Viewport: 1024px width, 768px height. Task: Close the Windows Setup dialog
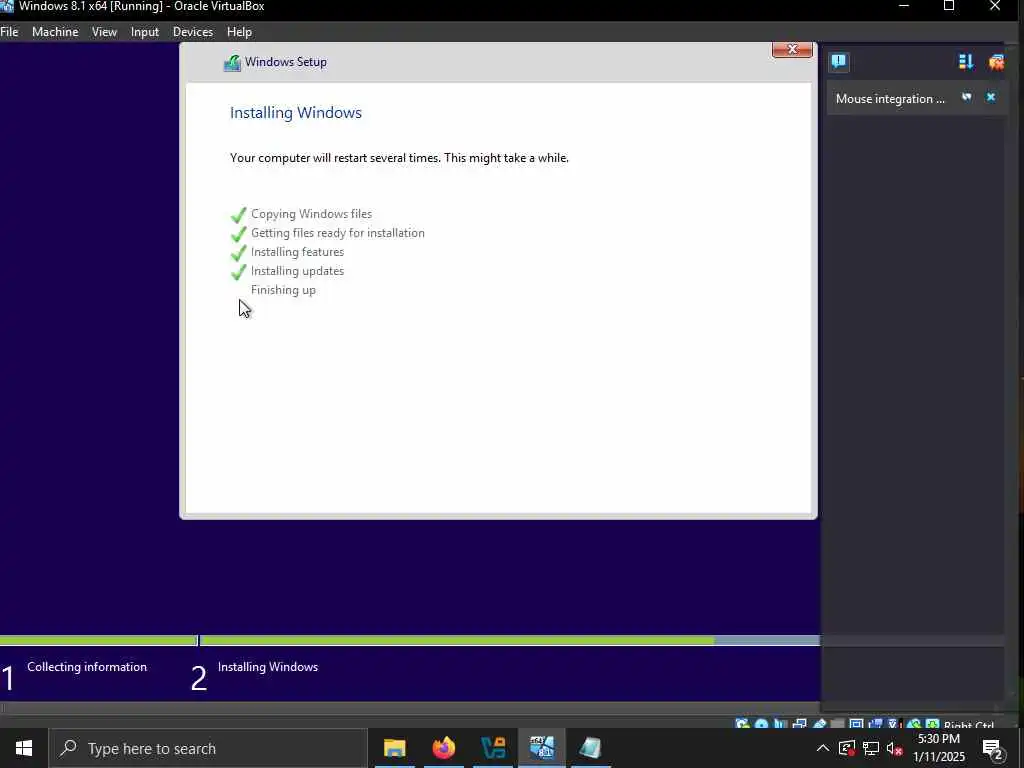tap(792, 50)
